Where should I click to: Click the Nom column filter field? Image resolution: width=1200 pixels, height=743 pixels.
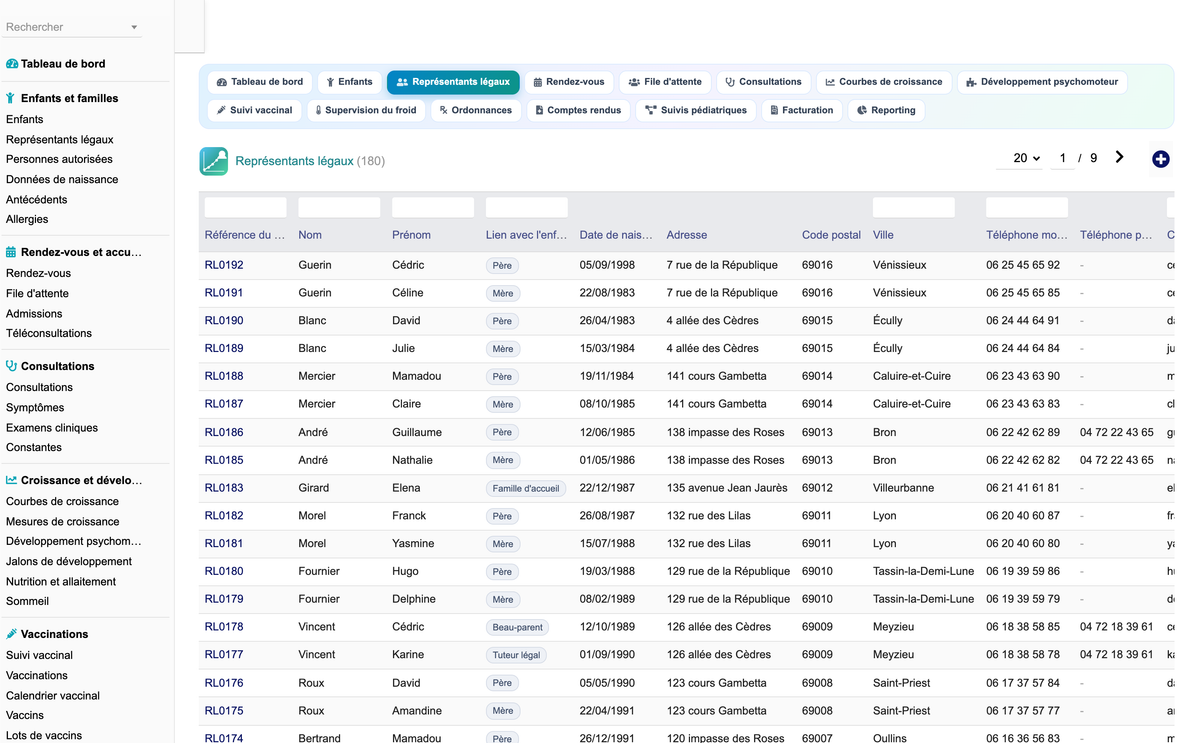click(x=339, y=207)
